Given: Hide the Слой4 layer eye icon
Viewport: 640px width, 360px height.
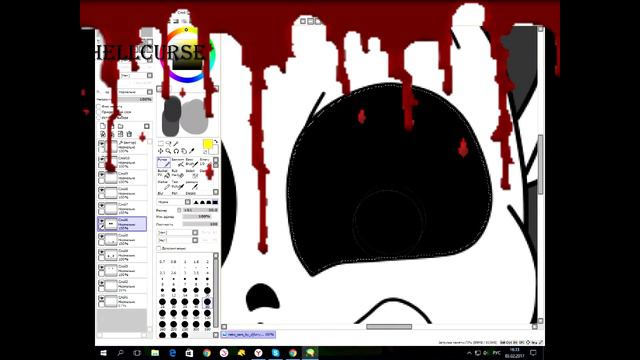Looking at the screenshot, I should click(101, 252).
